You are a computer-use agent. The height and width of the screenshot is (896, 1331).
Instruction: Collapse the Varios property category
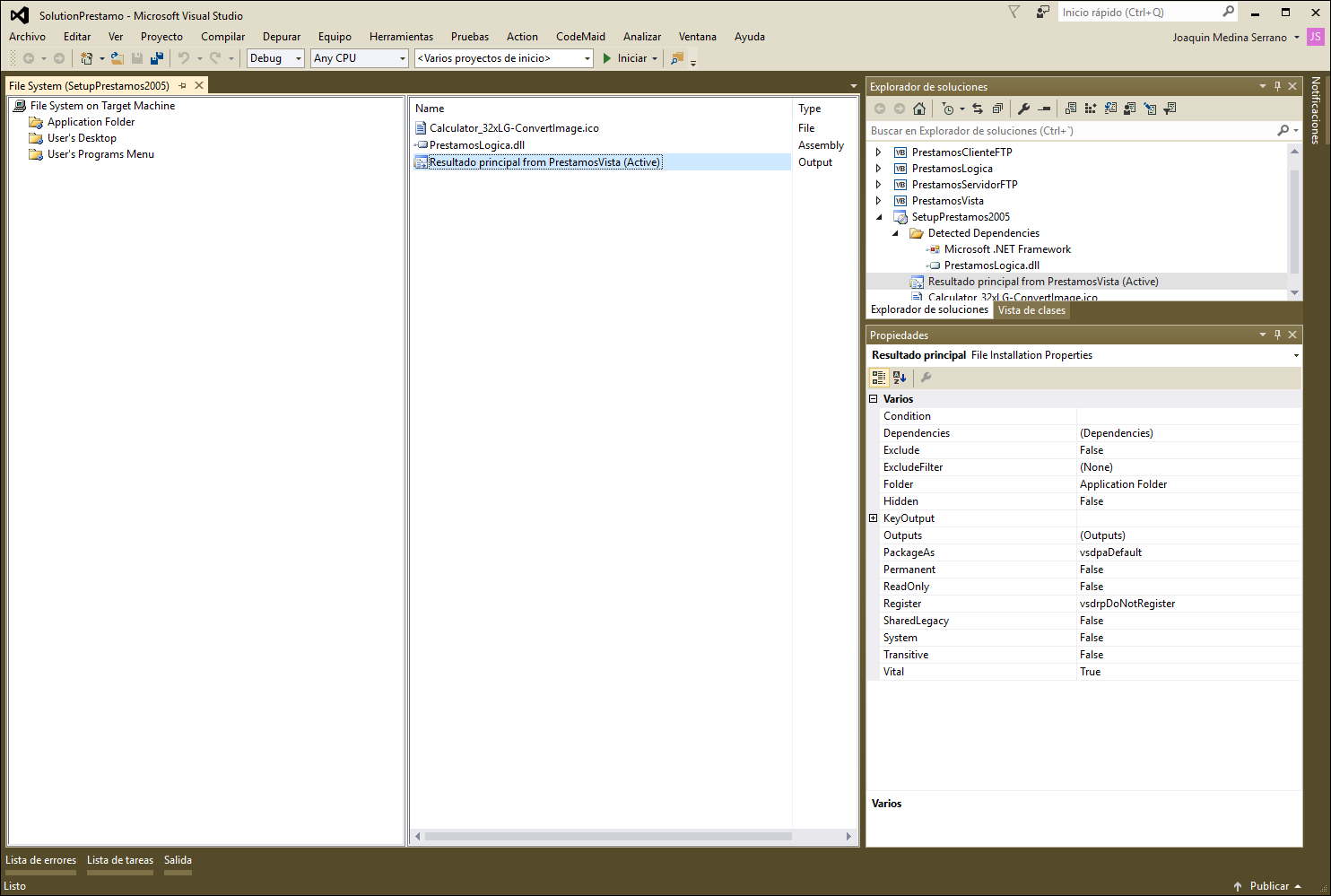[874, 399]
